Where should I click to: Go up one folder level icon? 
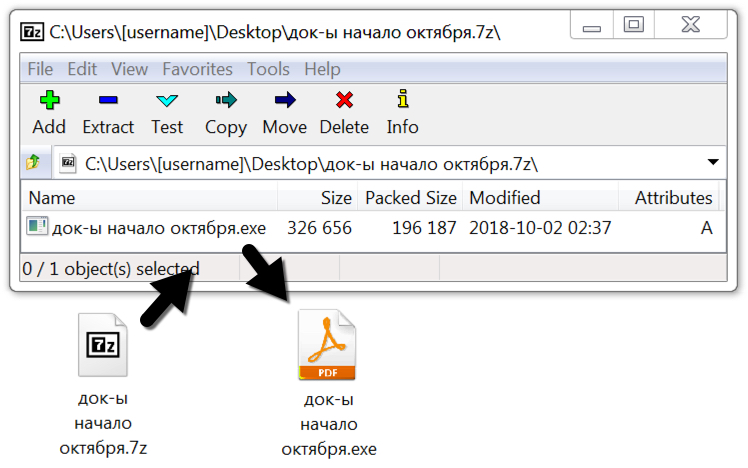coord(33,163)
